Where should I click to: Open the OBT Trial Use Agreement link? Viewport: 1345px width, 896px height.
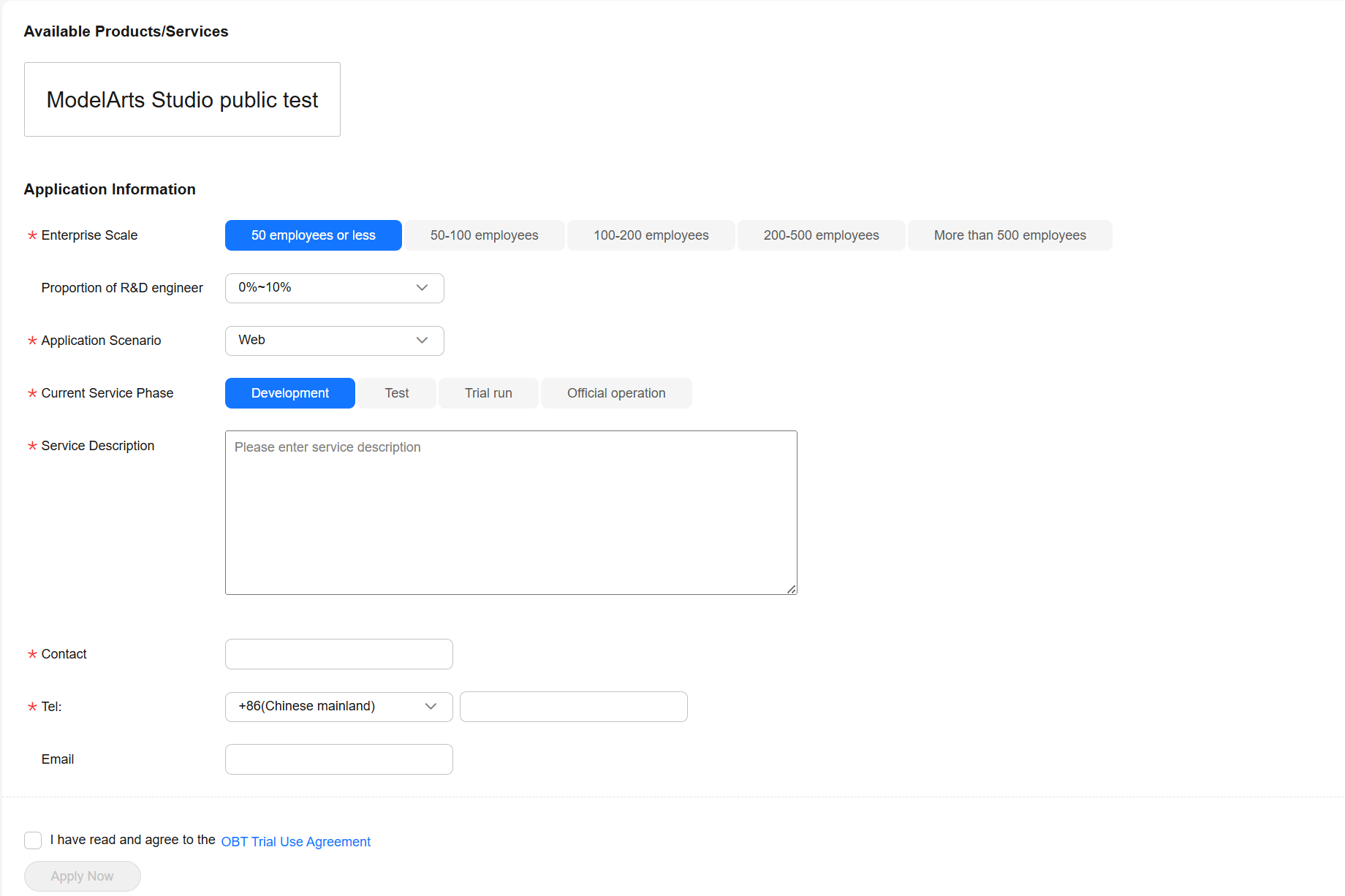[x=295, y=842]
